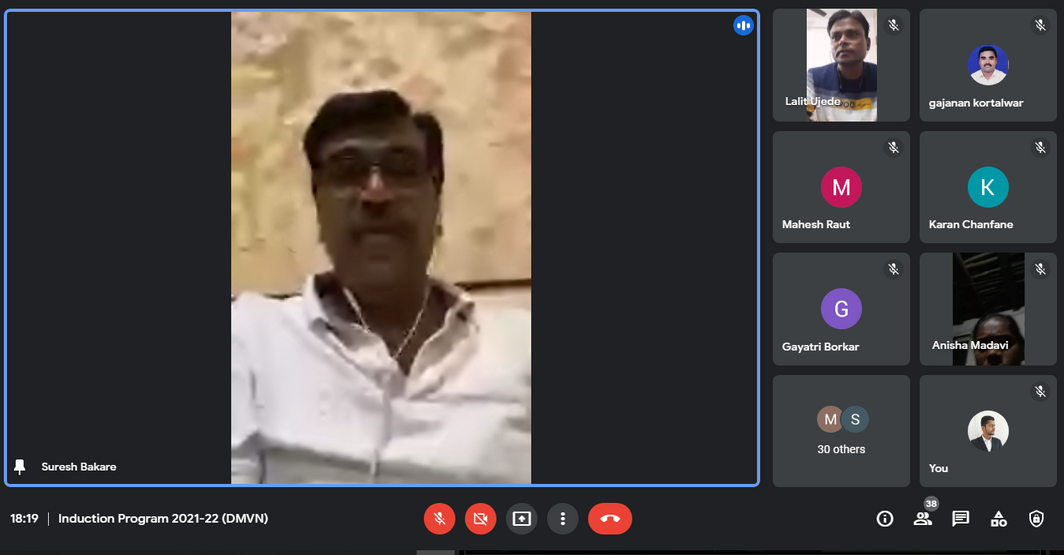Click the Lalit Ujede name label
The width and height of the screenshot is (1064, 555).
[813, 101]
